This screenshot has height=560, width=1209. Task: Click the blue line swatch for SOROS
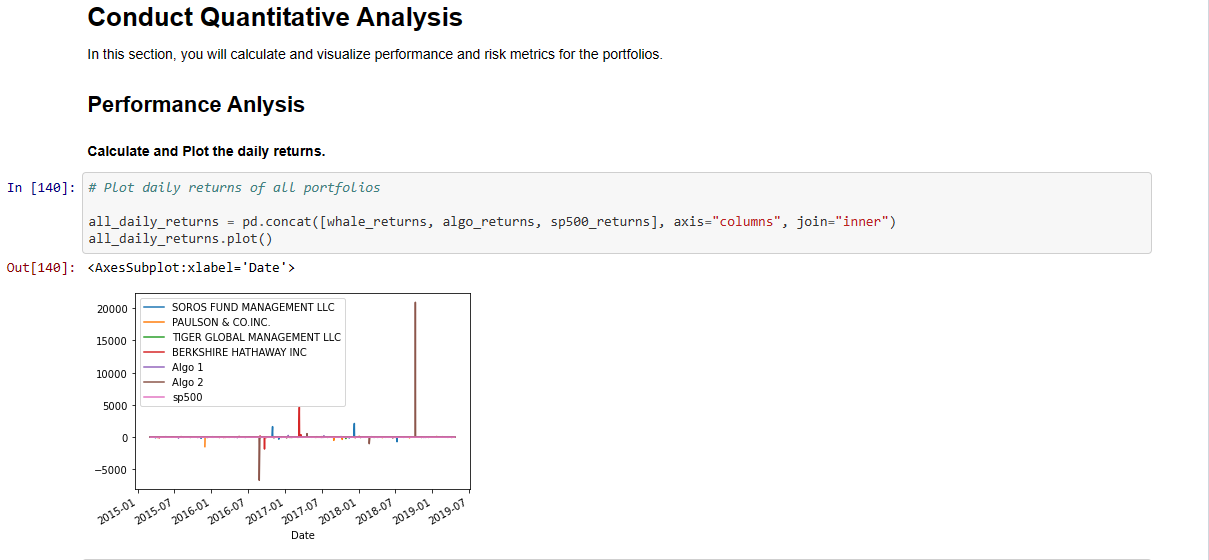point(154,307)
